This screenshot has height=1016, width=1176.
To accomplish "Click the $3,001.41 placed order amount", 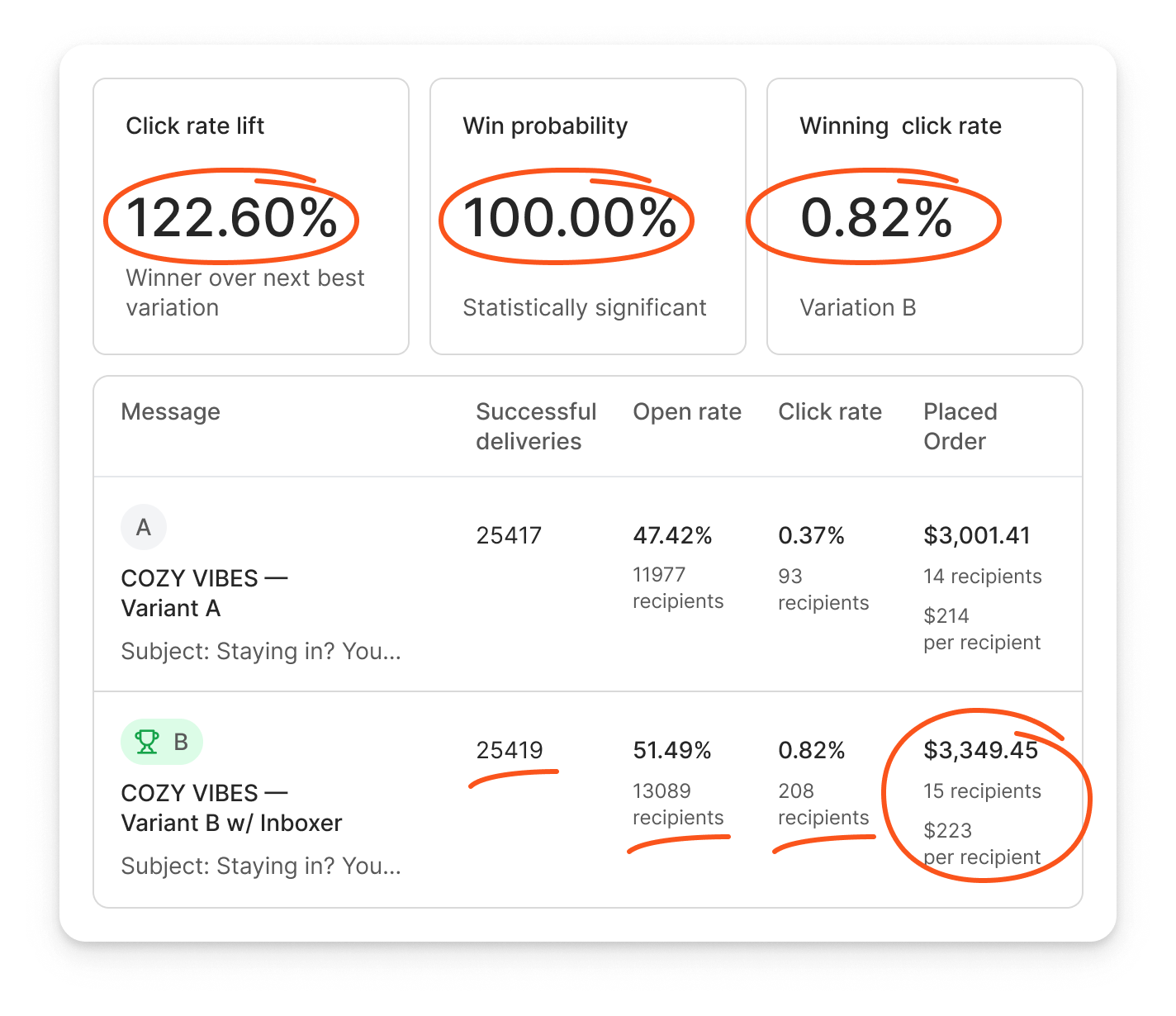I will coord(976,535).
